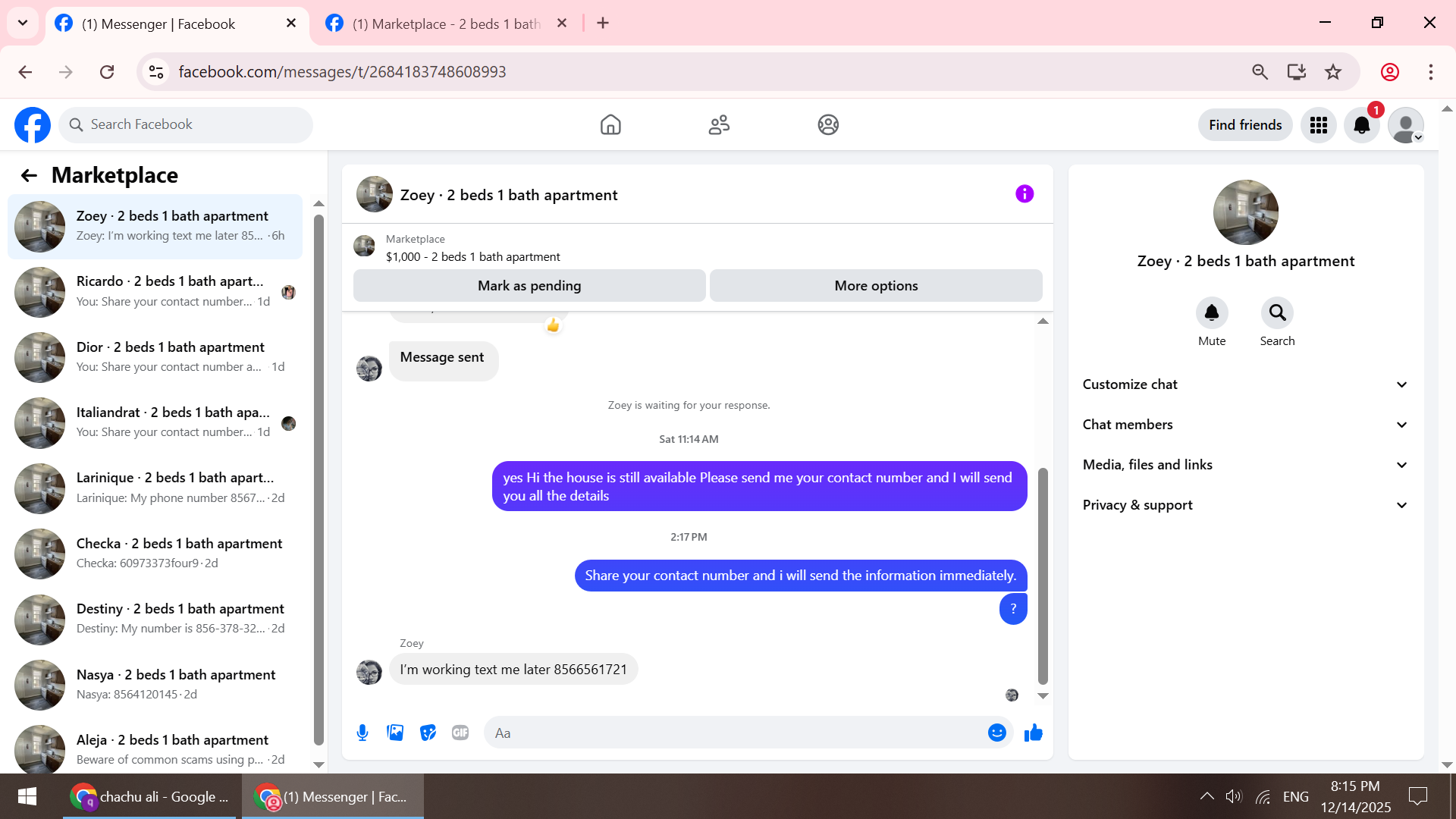
Task: Attach a photo using image icon
Action: click(395, 733)
